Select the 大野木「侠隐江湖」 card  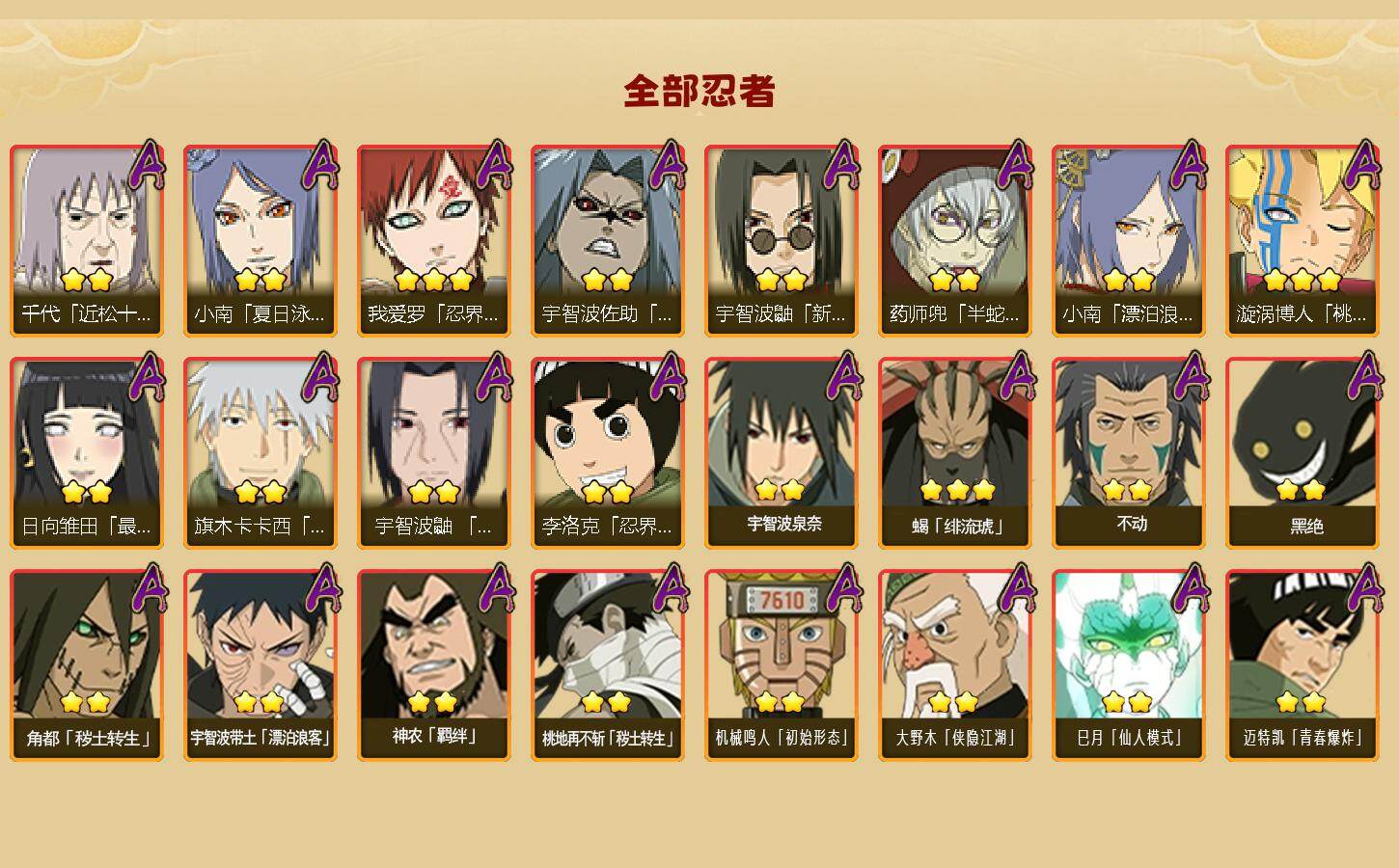[955, 665]
